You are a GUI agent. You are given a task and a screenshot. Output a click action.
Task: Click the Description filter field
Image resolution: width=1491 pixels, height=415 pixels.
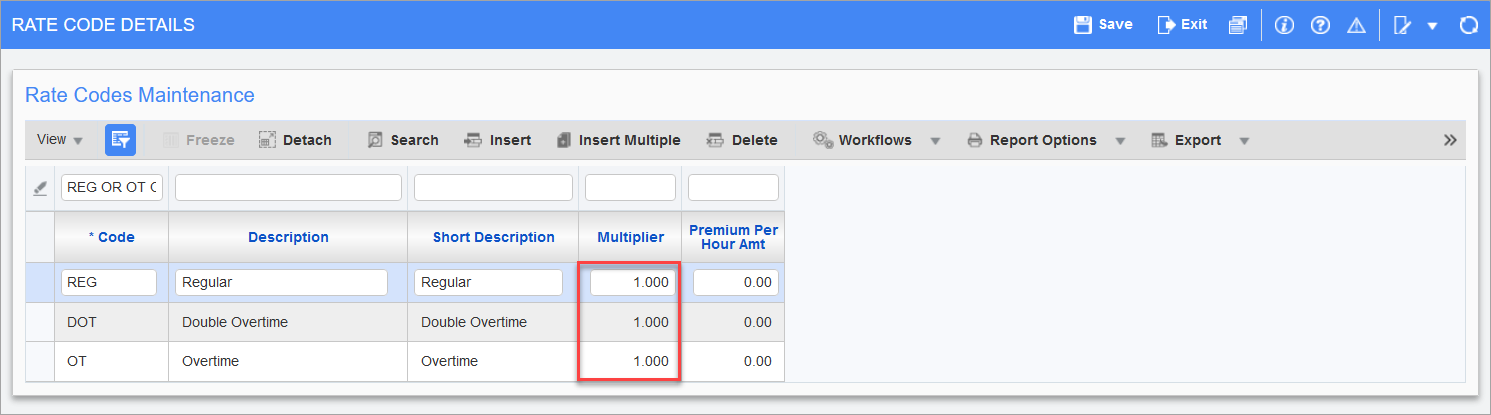point(288,188)
